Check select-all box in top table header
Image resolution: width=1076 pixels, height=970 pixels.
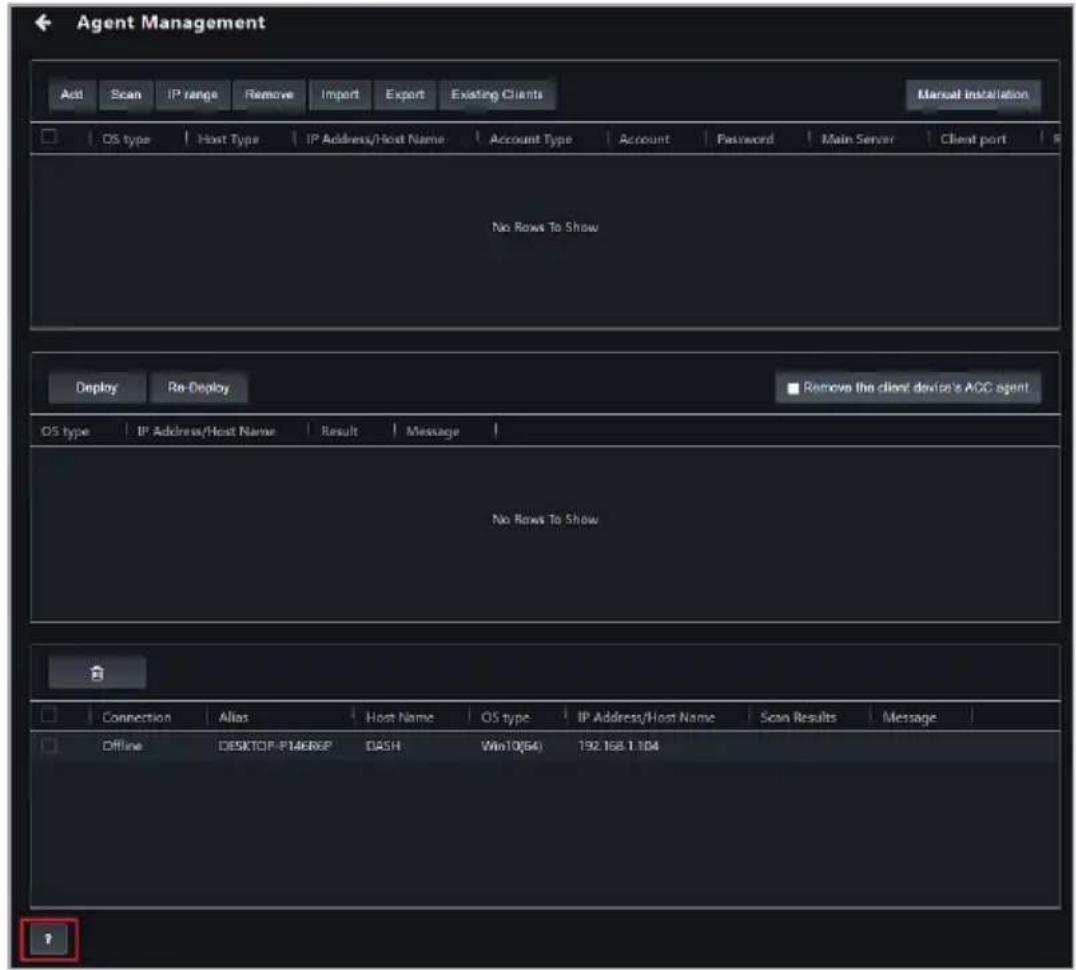[49, 137]
